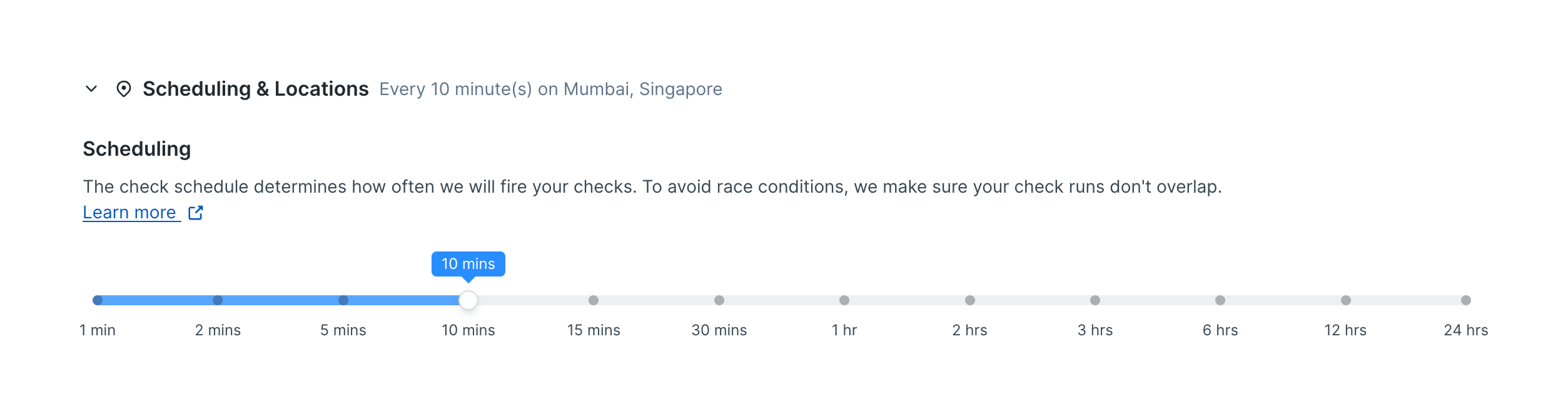
Task: Click the 1 hr label text
Action: coord(844,330)
